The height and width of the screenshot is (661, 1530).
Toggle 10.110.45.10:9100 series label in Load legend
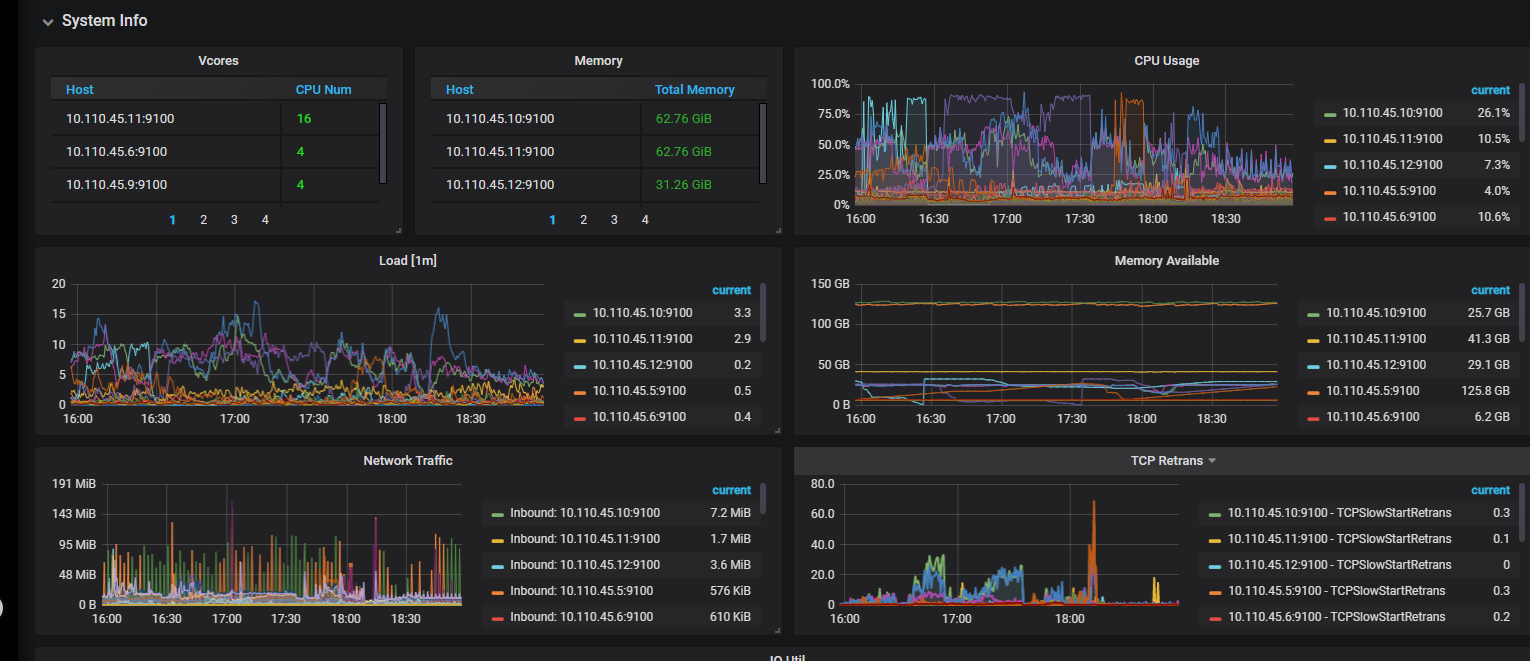pyautogui.click(x=642, y=314)
